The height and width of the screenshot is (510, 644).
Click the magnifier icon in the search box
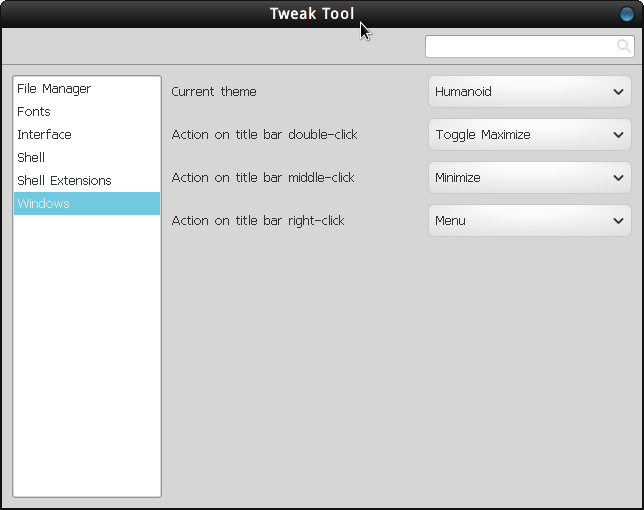[623, 46]
